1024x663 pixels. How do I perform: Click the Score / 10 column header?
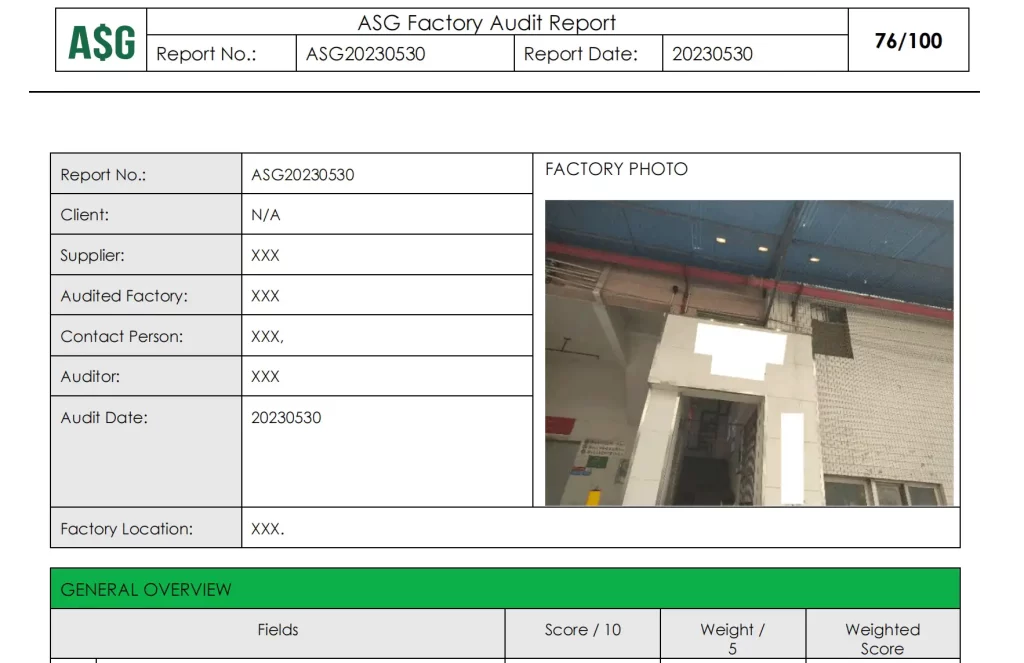pyautogui.click(x=582, y=631)
